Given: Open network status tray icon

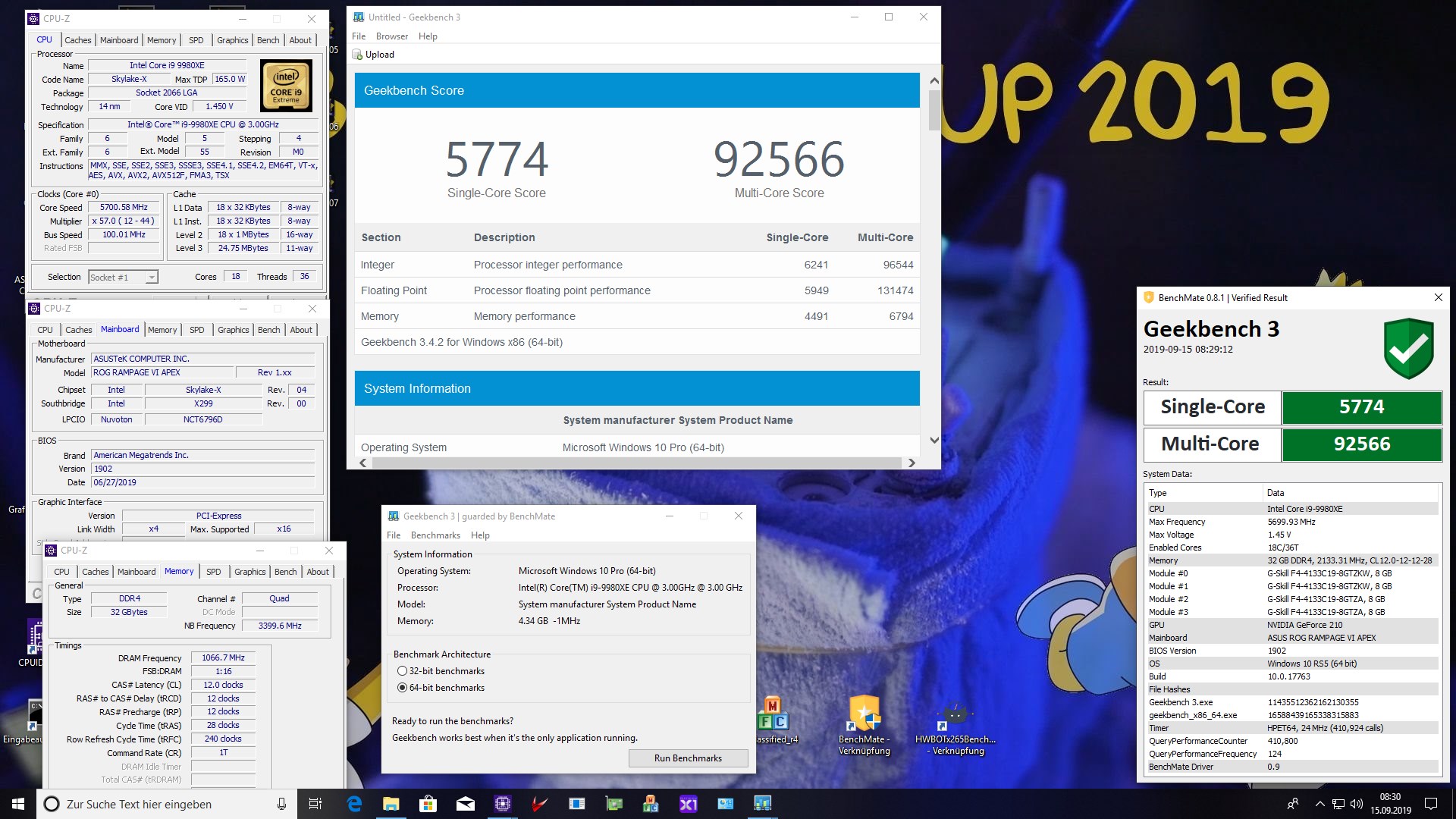Looking at the screenshot, I should pyautogui.click(x=1338, y=804).
